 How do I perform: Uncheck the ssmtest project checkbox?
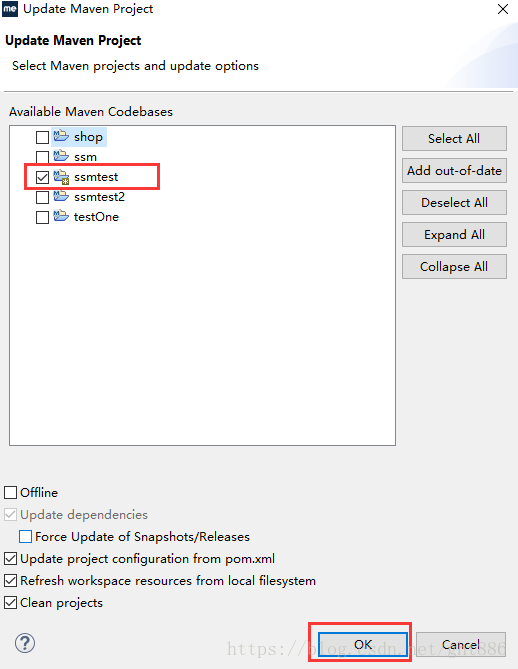42,177
